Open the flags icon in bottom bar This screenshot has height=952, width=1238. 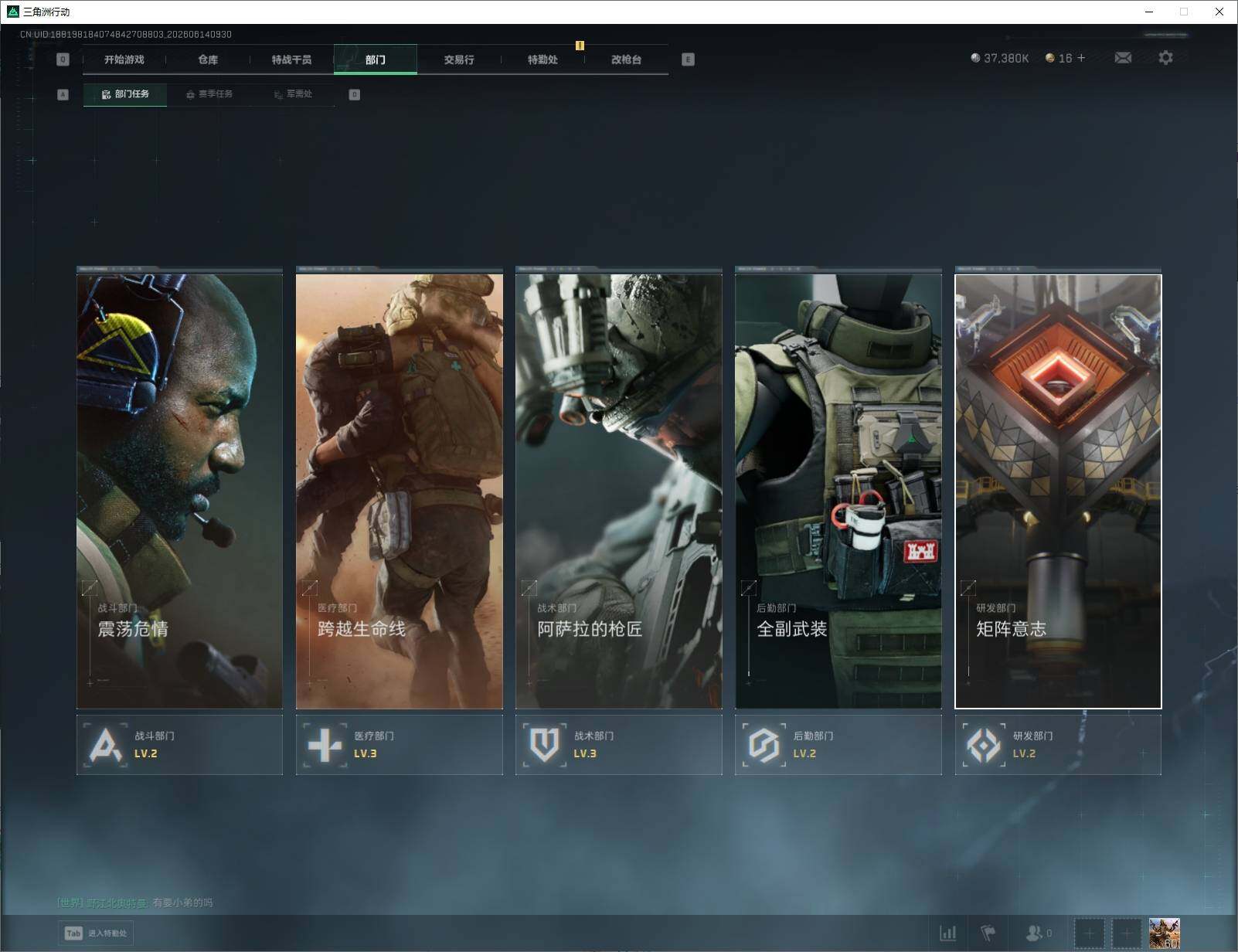click(988, 933)
